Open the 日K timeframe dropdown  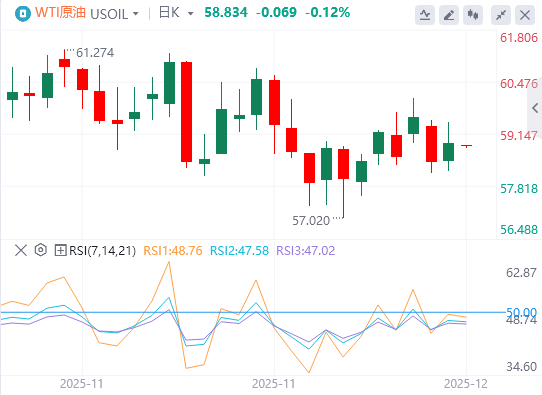[176, 13]
